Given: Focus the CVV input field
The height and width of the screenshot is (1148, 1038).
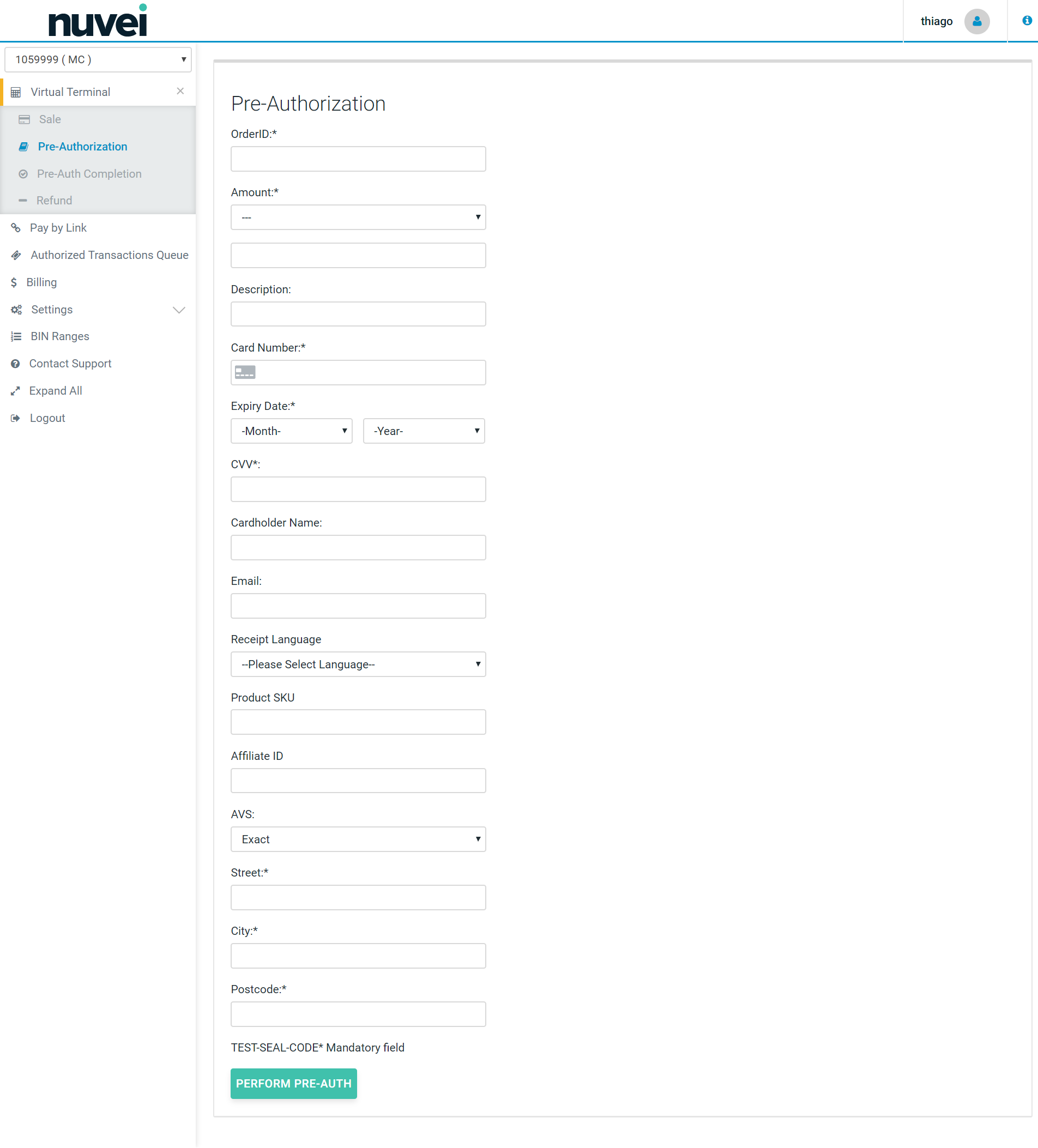Looking at the screenshot, I should pyautogui.click(x=358, y=489).
